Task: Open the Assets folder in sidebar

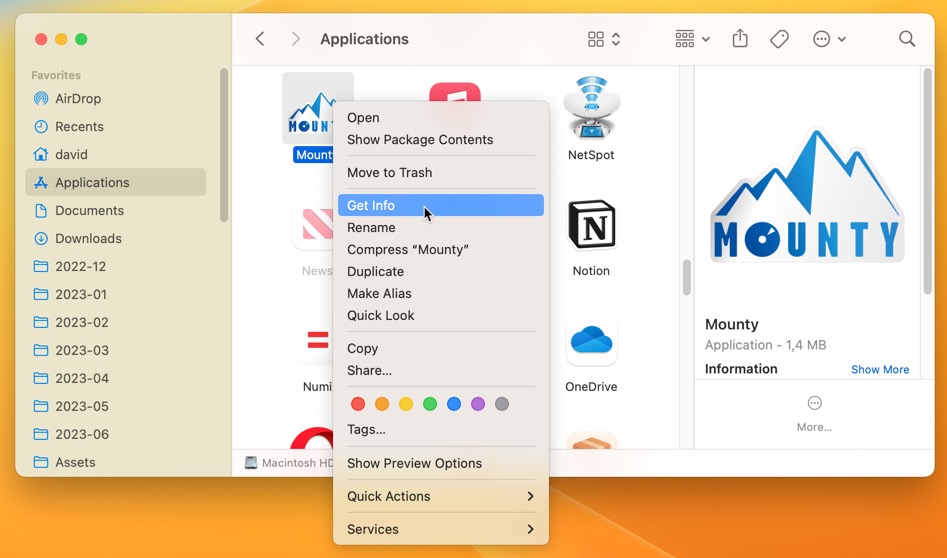Action: coord(115,462)
